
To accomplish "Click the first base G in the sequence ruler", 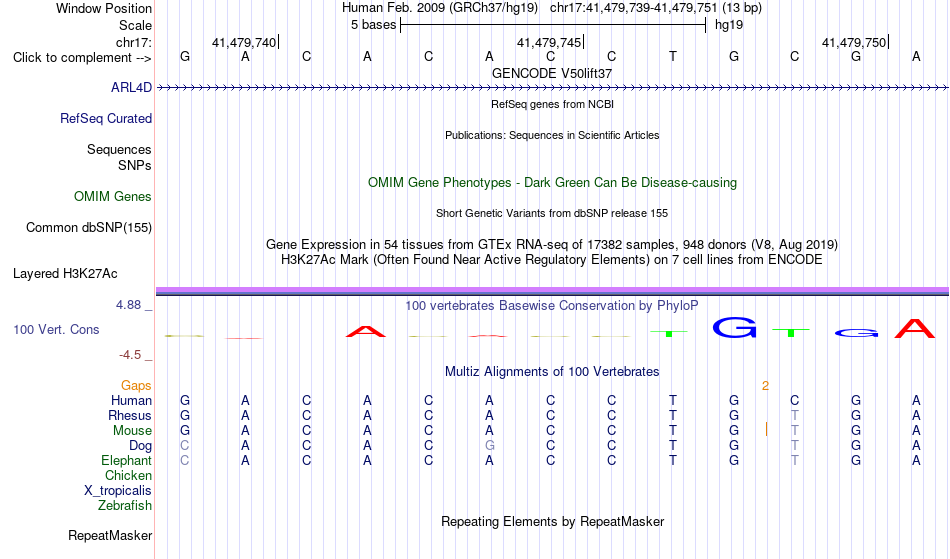I will (185, 56).
